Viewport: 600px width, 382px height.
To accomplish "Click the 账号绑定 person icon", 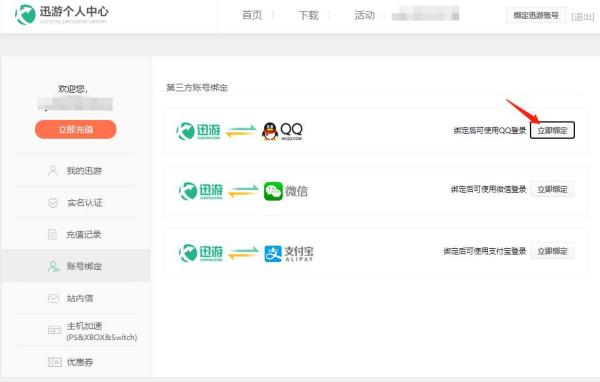I will [53, 266].
